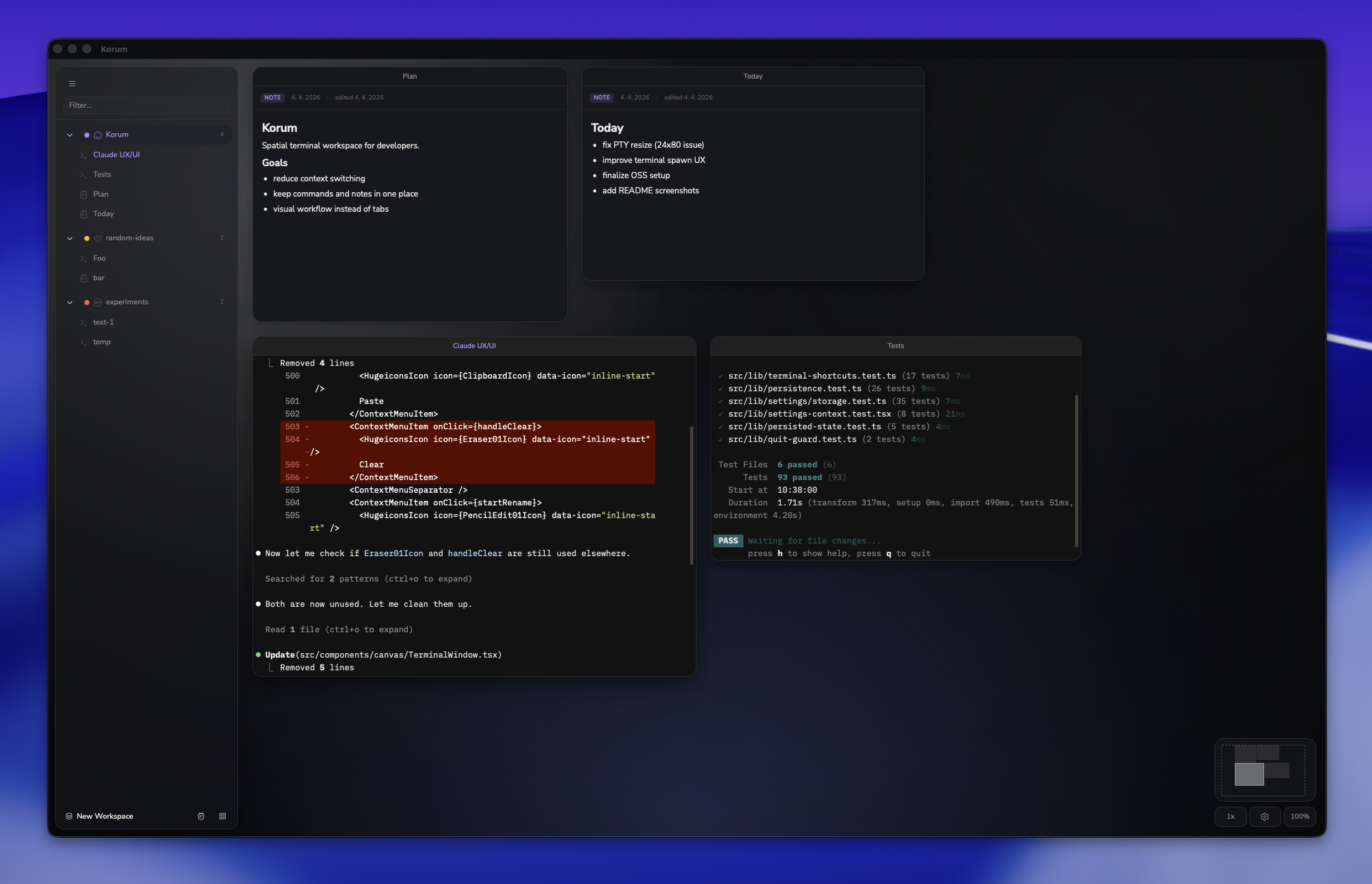This screenshot has width=1372, height=884.
Task: Open the hamburger menu in the sidebar
Action: click(x=72, y=84)
